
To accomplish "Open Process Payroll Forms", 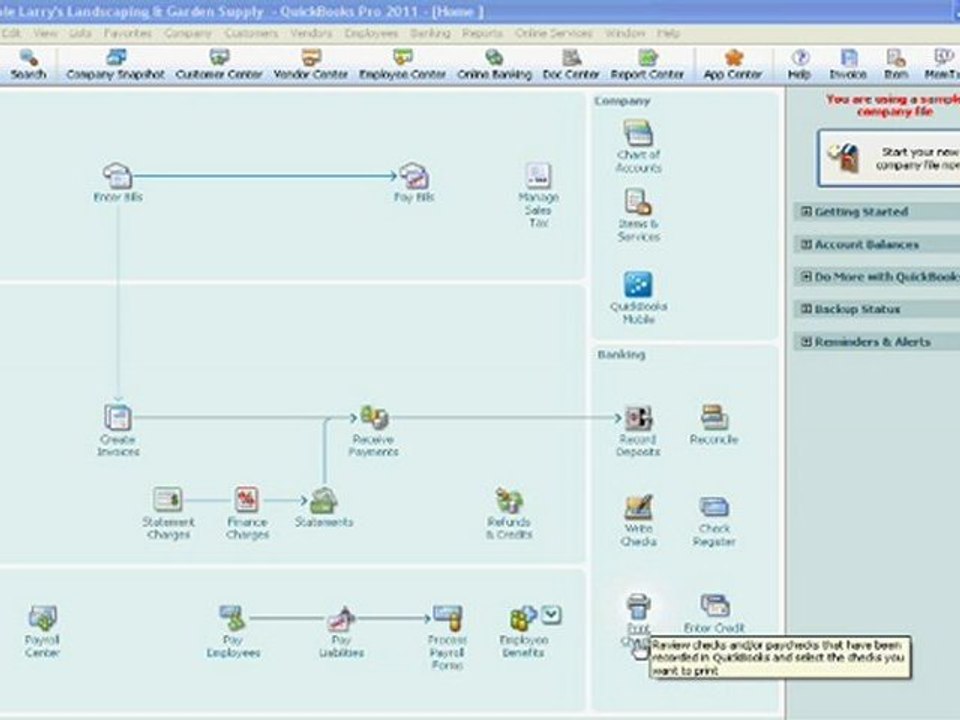I will tap(448, 637).
